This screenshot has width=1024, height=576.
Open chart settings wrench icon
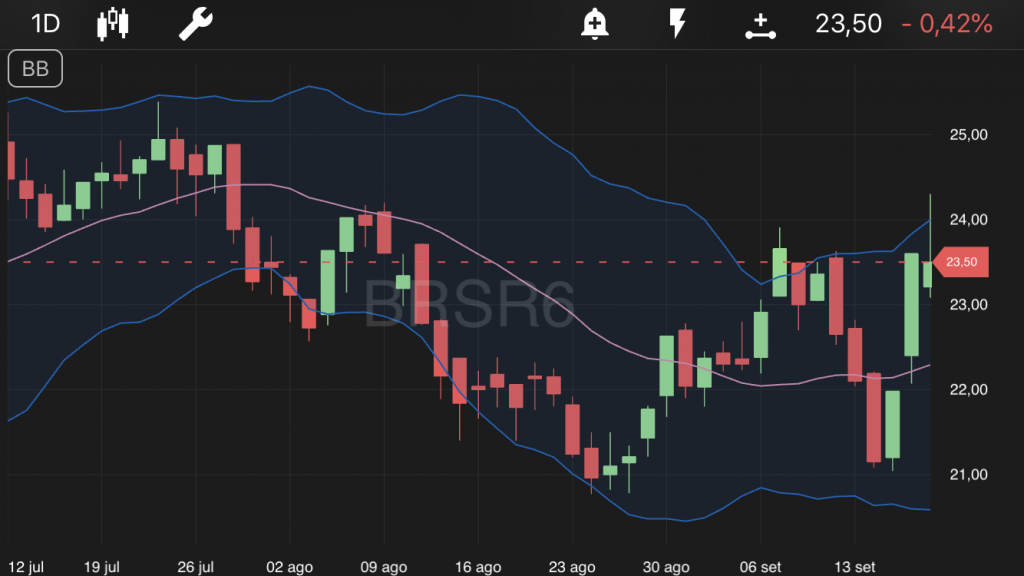[196, 24]
